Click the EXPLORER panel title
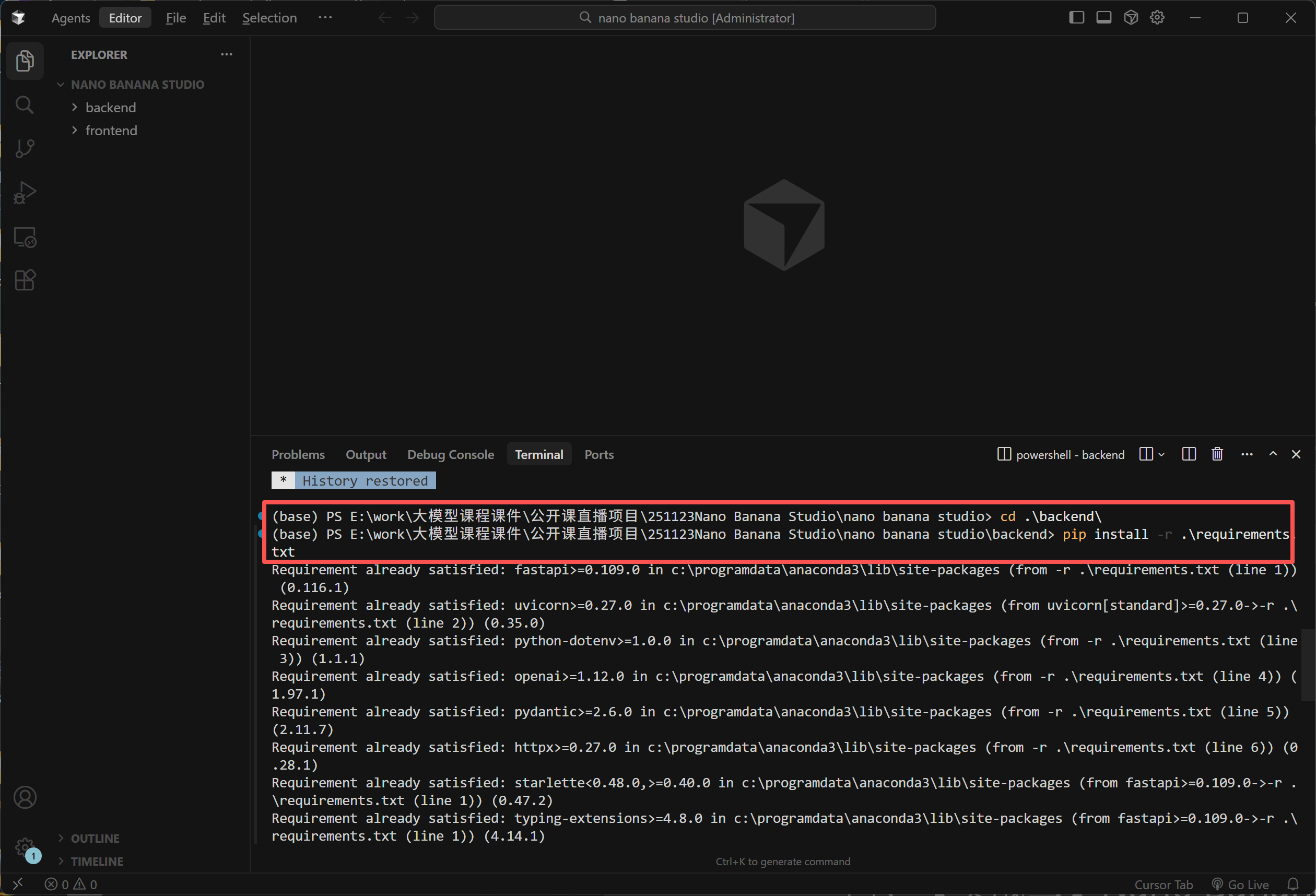This screenshot has height=896, width=1316. [99, 55]
